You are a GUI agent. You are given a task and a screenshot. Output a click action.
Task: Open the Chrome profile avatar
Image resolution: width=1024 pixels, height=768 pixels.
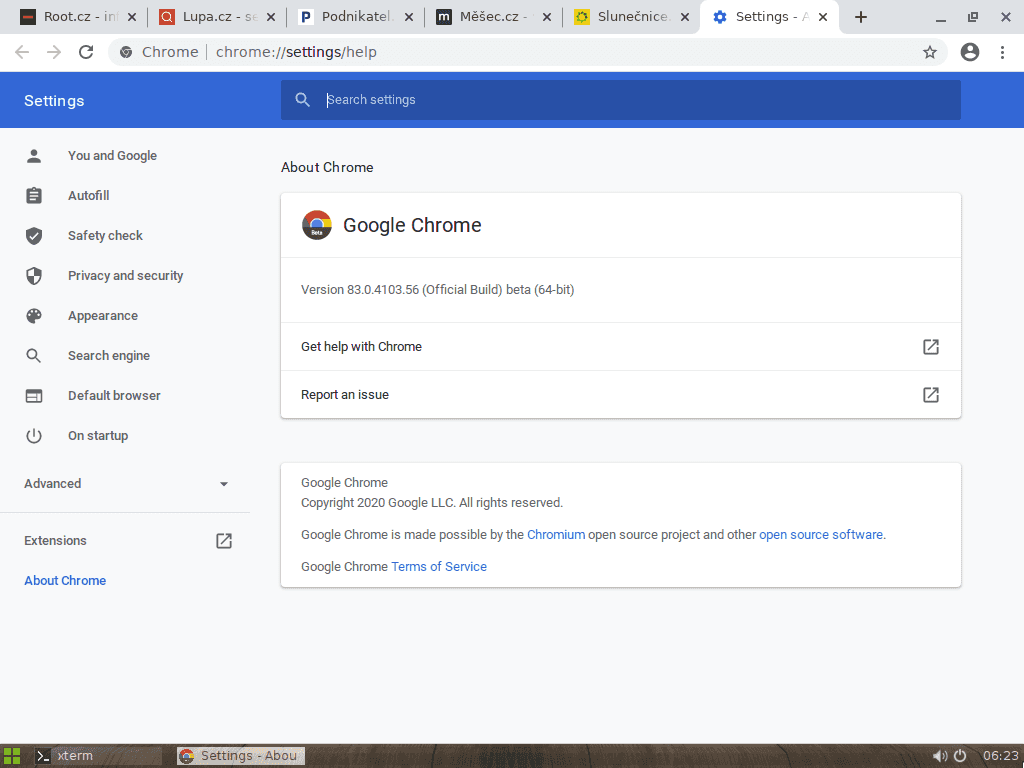point(969,52)
